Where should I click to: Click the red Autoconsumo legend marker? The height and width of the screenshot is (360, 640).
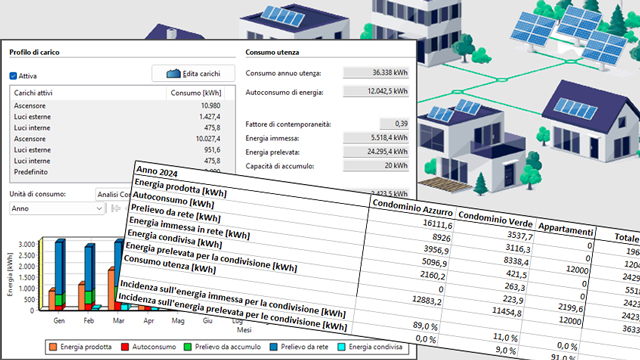(125, 347)
